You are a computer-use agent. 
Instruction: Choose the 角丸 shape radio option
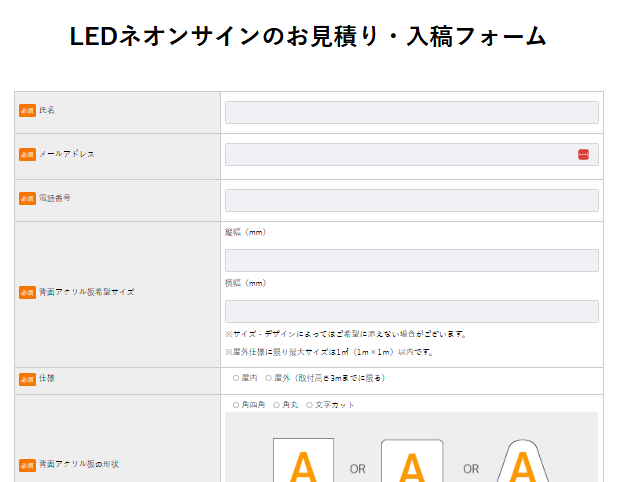pyautogui.click(x=277, y=405)
